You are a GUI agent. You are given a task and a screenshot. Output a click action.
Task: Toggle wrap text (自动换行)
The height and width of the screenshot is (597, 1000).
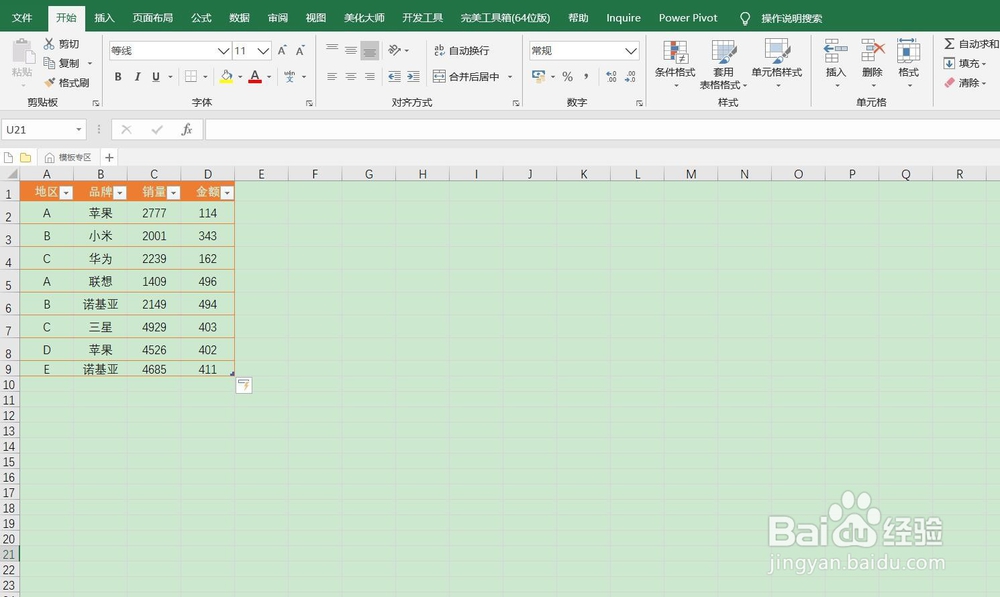[x=466, y=50]
